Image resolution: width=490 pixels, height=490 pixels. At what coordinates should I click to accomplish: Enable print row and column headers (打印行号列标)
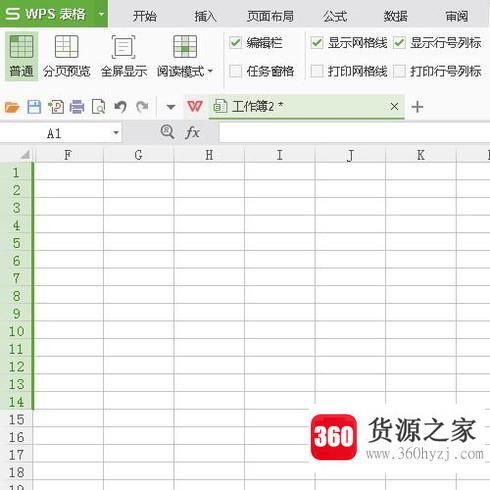[x=399, y=71]
